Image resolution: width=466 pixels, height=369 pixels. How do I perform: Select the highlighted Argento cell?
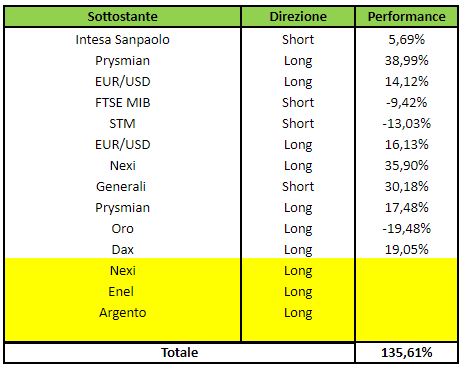pos(122,313)
